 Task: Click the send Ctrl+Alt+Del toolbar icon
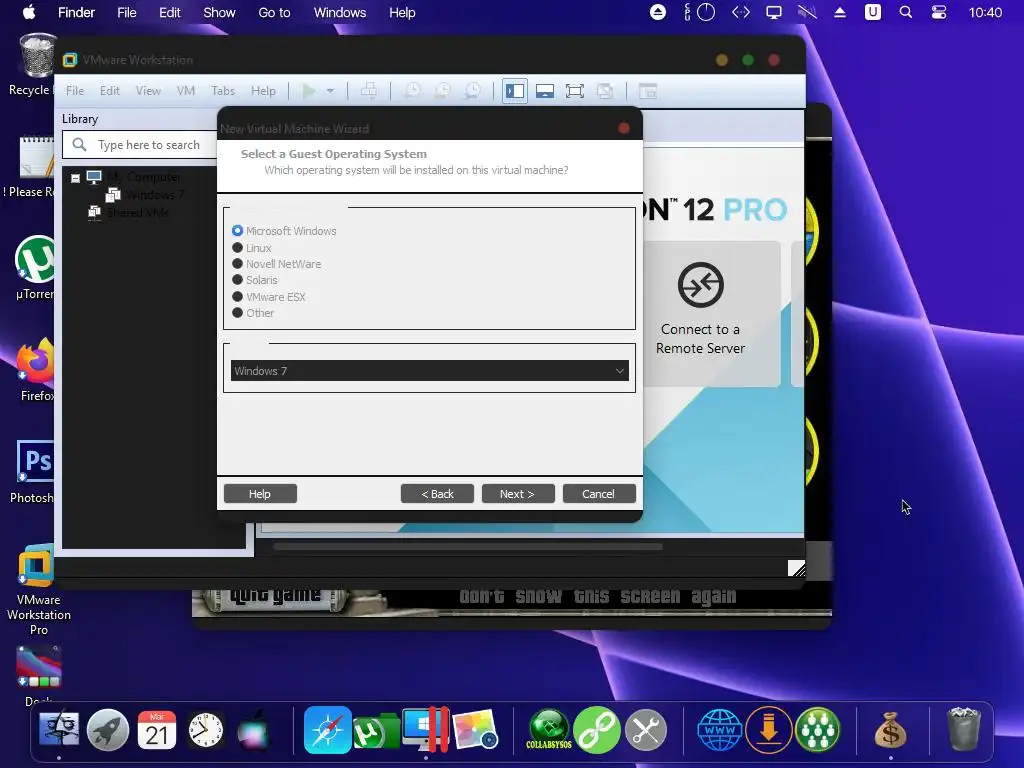pyautogui.click(x=368, y=91)
